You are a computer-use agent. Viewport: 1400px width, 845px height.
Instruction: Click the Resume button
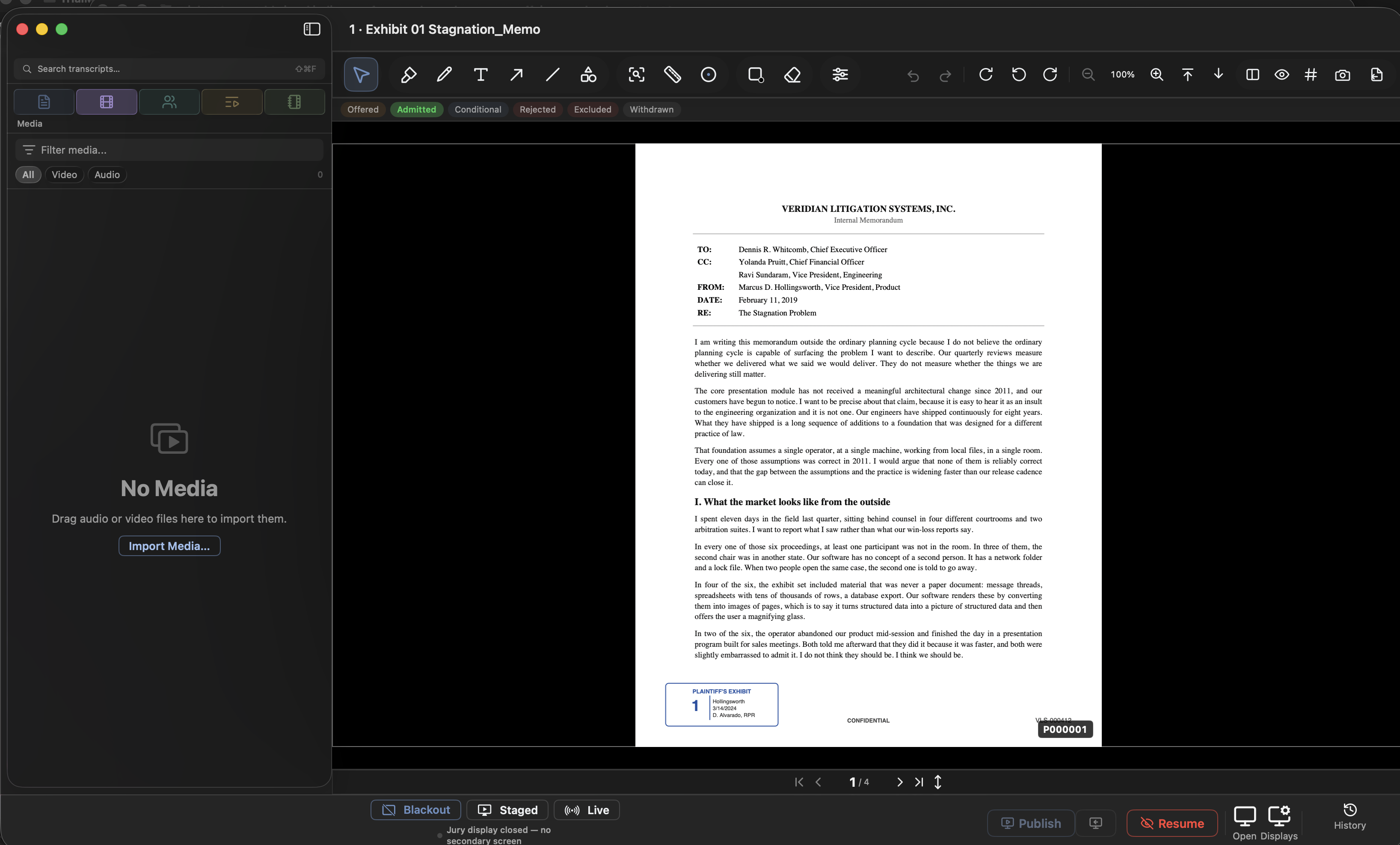coord(1172,824)
